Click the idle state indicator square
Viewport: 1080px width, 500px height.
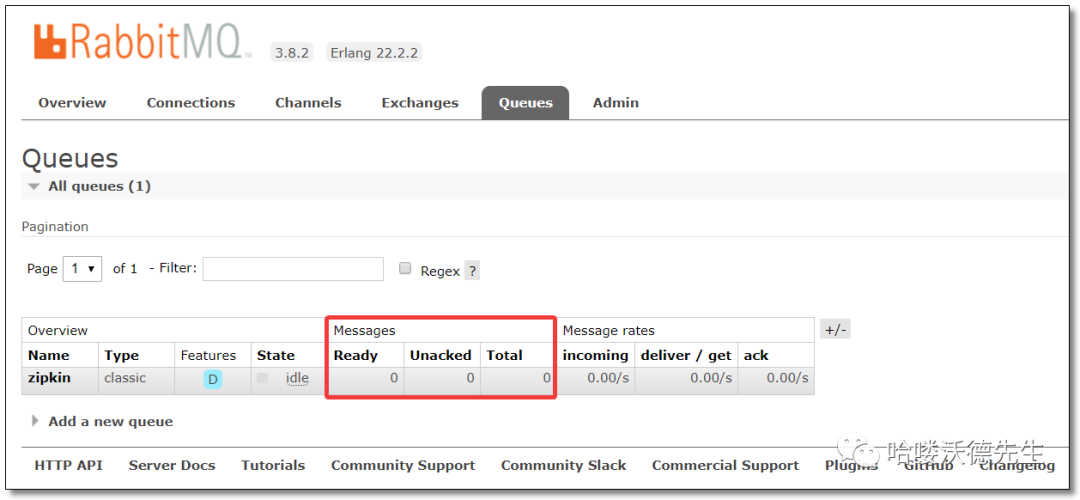(x=262, y=377)
